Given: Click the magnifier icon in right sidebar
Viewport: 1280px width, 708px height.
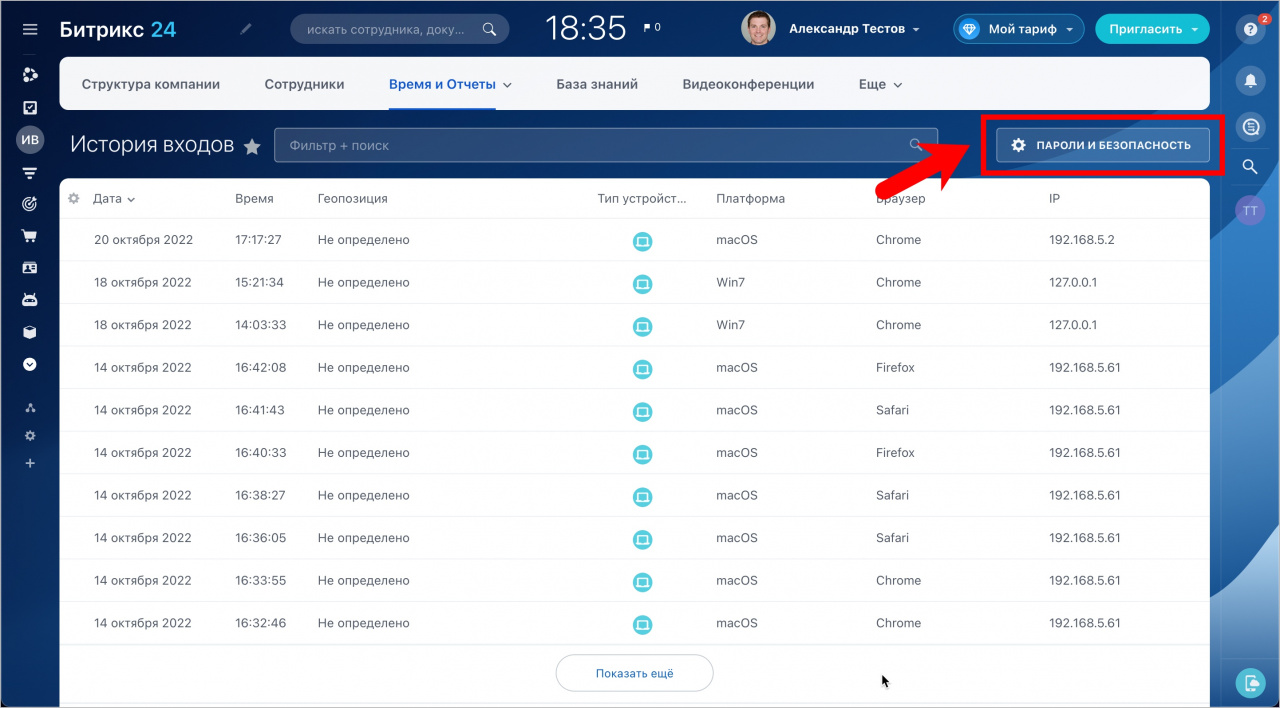Looking at the screenshot, I should tap(1250, 167).
